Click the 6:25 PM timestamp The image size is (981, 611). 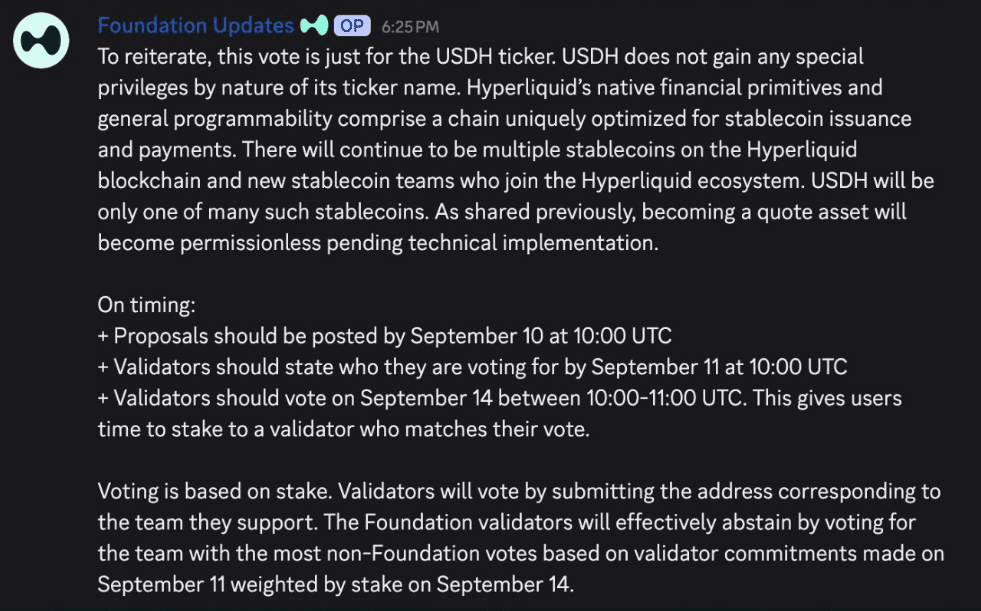point(409,25)
